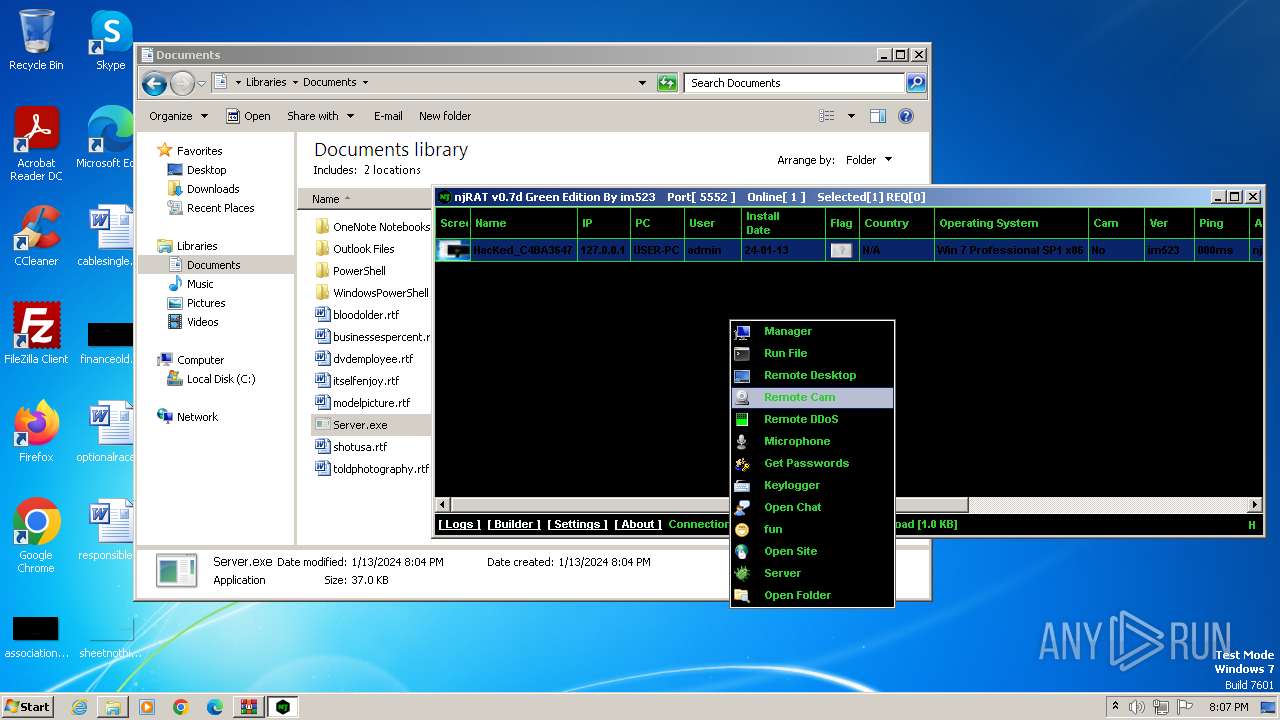This screenshot has height=720, width=1280.
Task: Click the E-mail toolbar button
Action: (388, 116)
